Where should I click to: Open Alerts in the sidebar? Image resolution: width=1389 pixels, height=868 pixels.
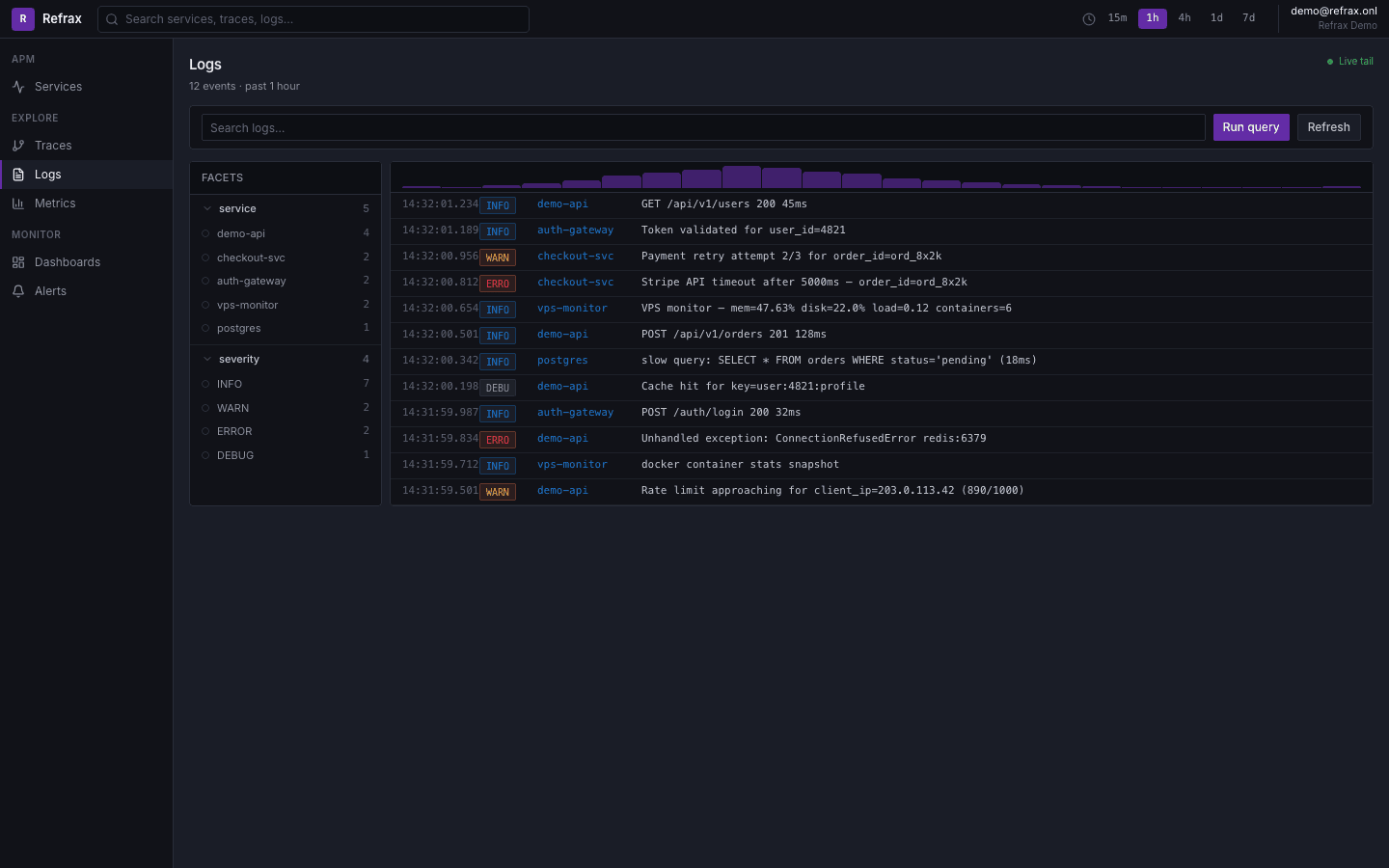click(86, 291)
